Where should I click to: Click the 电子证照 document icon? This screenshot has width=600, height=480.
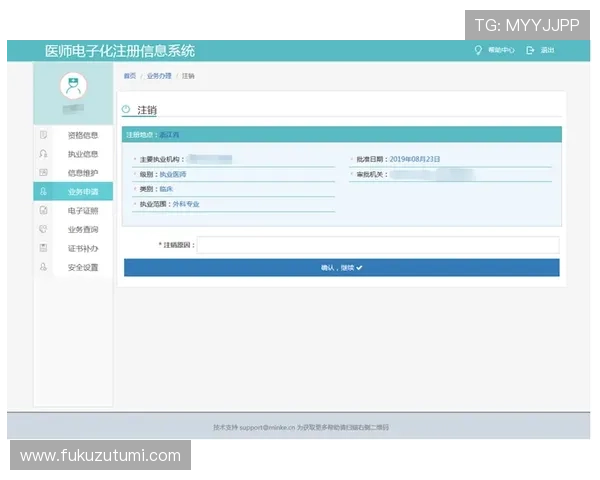pos(43,211)
